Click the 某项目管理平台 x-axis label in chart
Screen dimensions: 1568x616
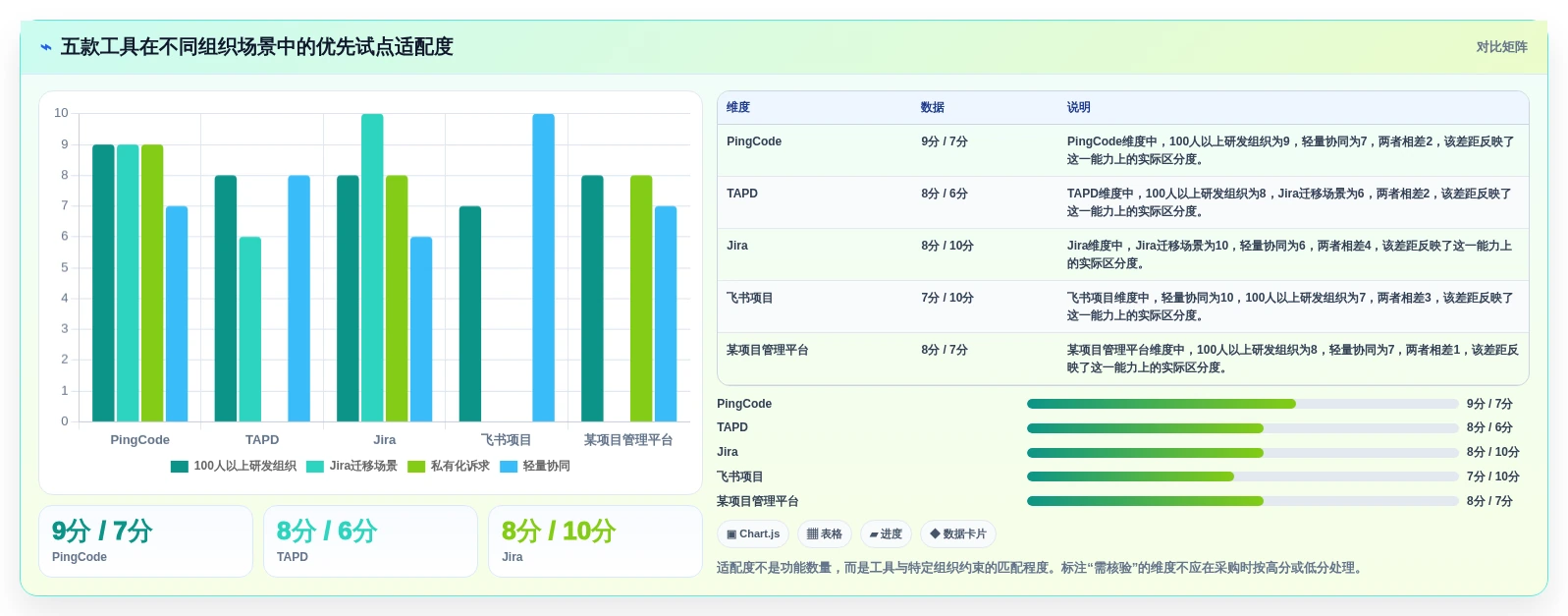pyautogui.click(x=628, y=440)
